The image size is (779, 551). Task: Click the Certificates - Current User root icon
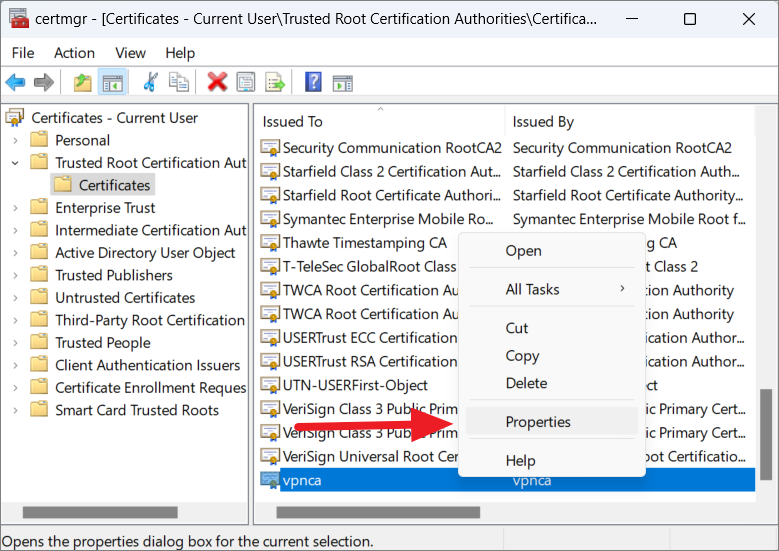(x=15, y=118)
